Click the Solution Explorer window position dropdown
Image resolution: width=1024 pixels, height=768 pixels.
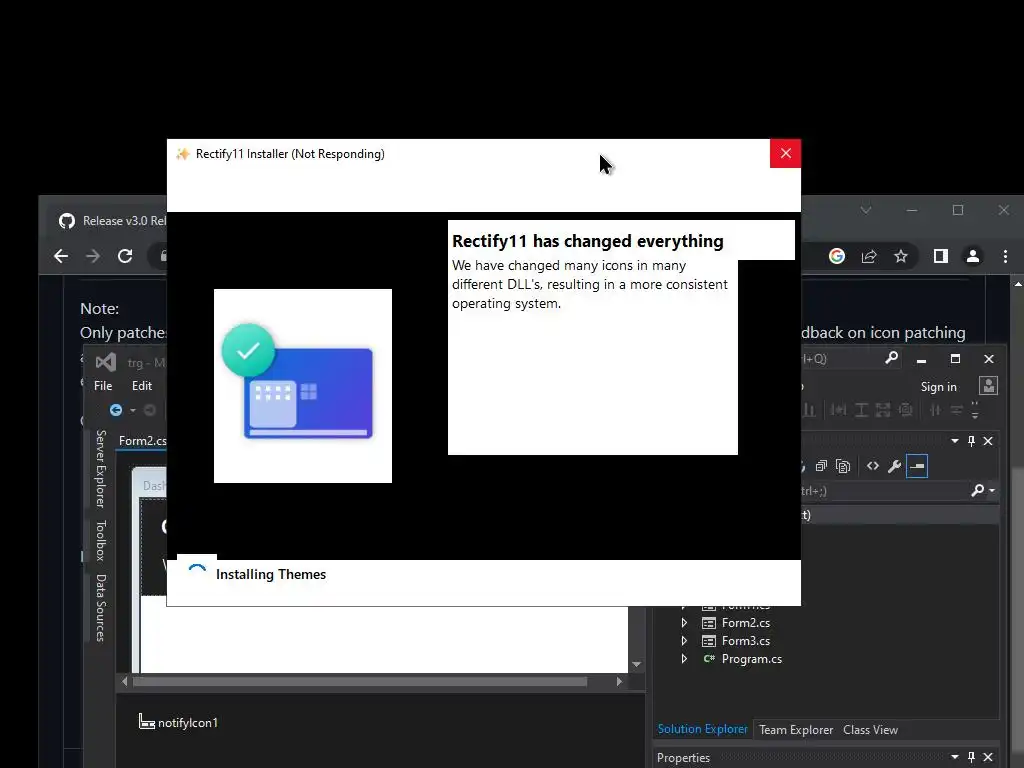point(955,441)
